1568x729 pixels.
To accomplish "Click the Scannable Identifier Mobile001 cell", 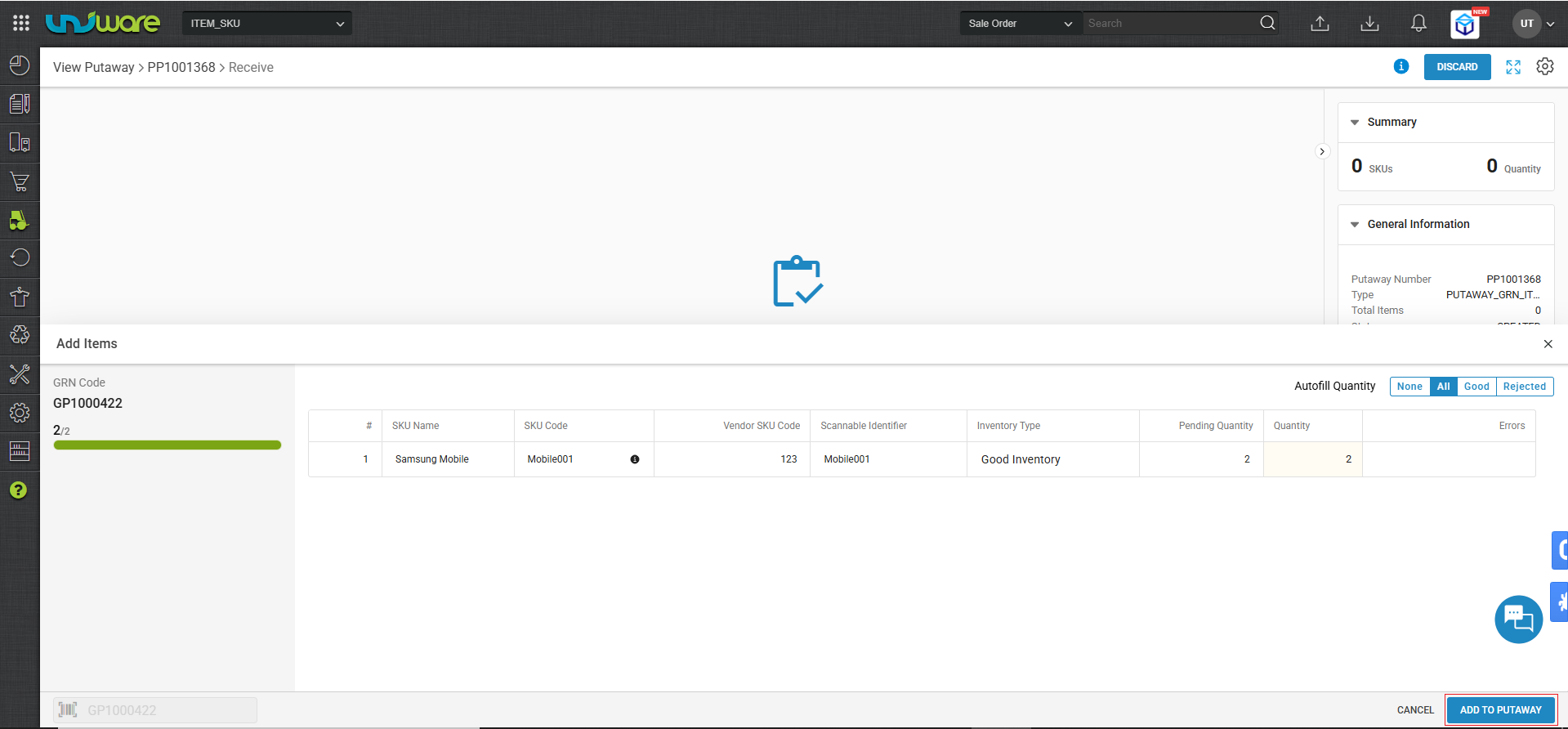I will click(x=888, y=459).
